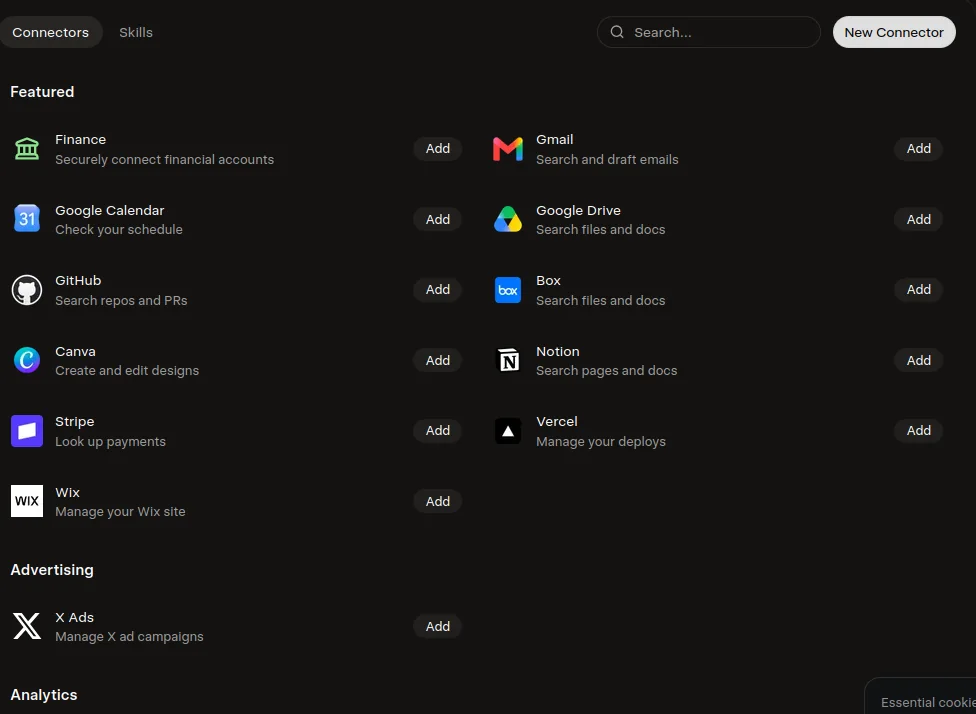
Task: Add the Google Drive connector
Action: [918, 219]
